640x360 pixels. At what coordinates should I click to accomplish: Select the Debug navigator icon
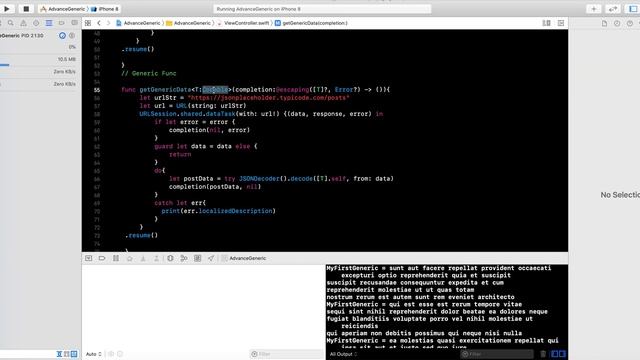(x=49, y=23)
